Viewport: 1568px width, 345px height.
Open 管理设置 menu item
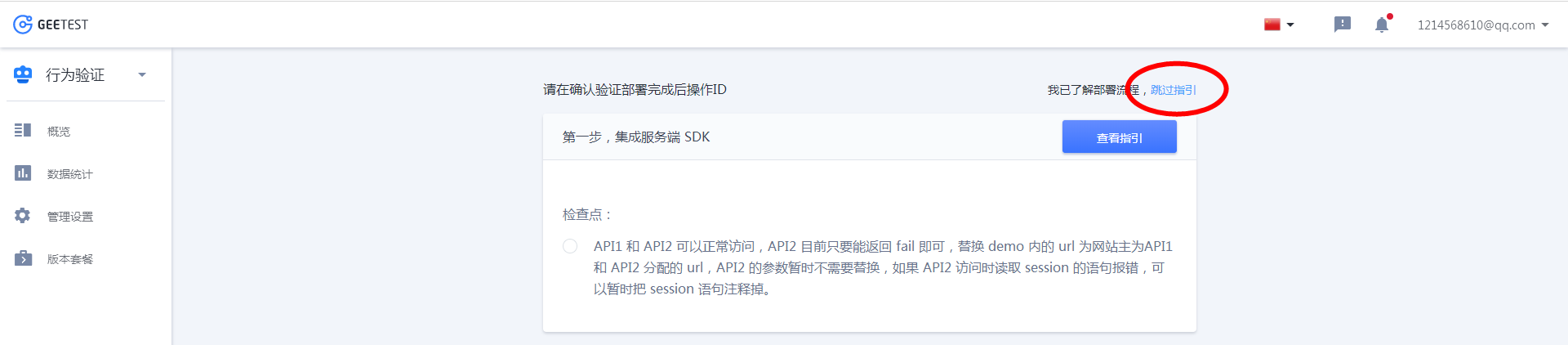[70, 216]
